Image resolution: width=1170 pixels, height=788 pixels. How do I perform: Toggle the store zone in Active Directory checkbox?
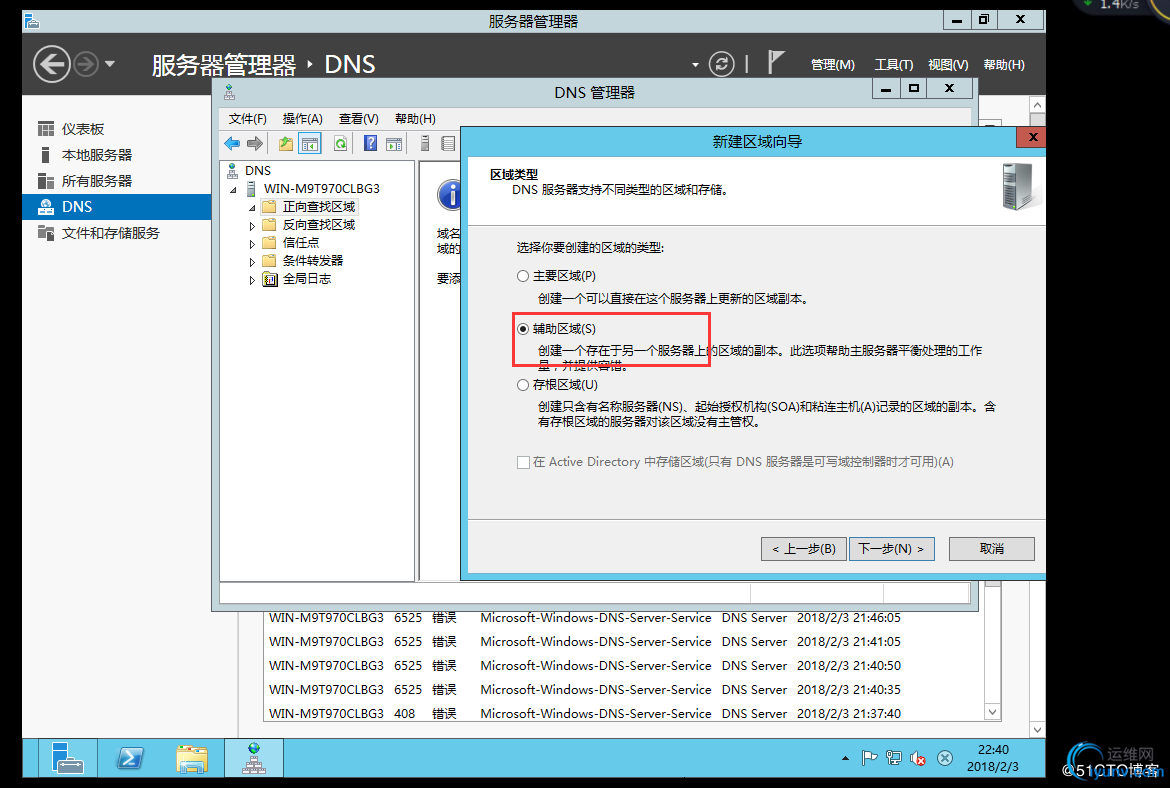click(523, 462)
